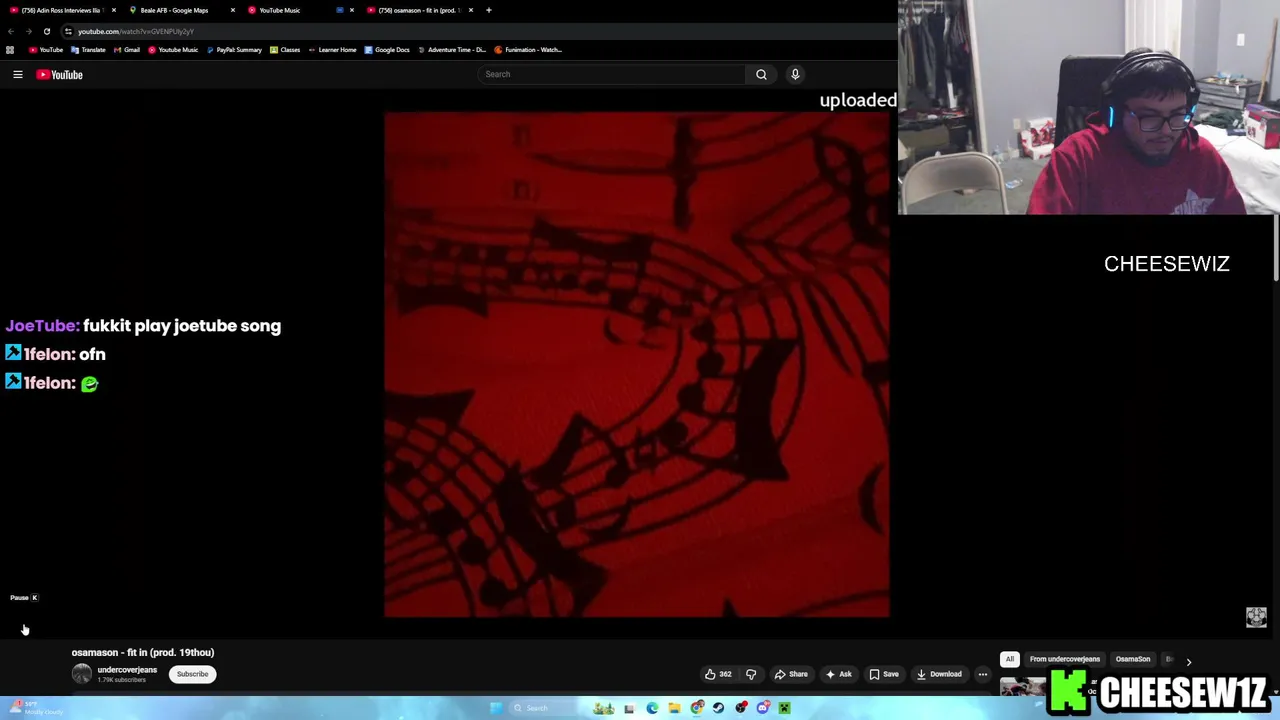Open Task View in taskbar

click(x=629, y=708)
